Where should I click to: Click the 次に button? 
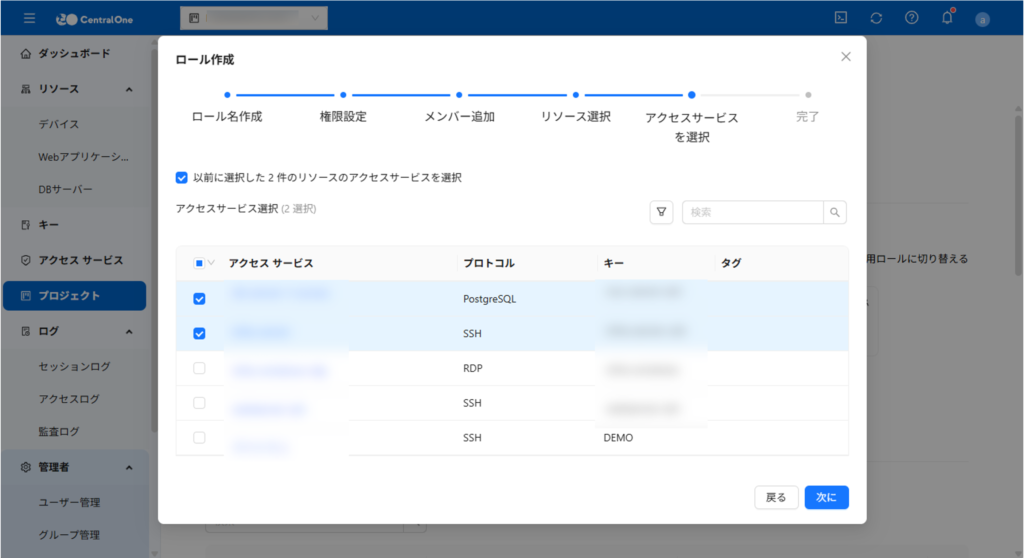coord(826,497)
